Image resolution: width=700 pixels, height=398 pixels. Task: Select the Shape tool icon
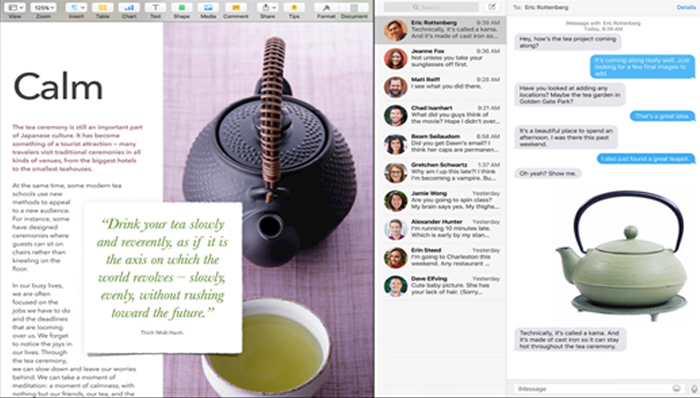pyautogui.click(x=182, y=8)
